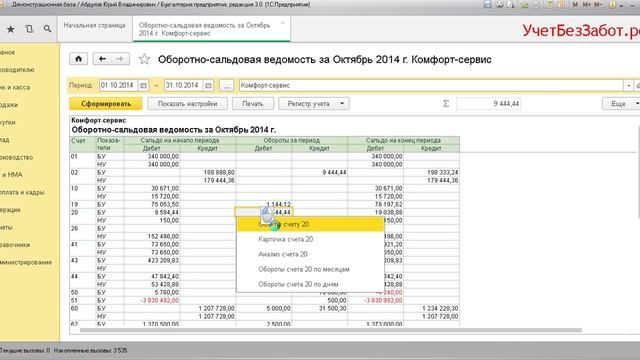
Task: Open calendar for end date 31.10.2014
Action: click(x=208, y=86)
